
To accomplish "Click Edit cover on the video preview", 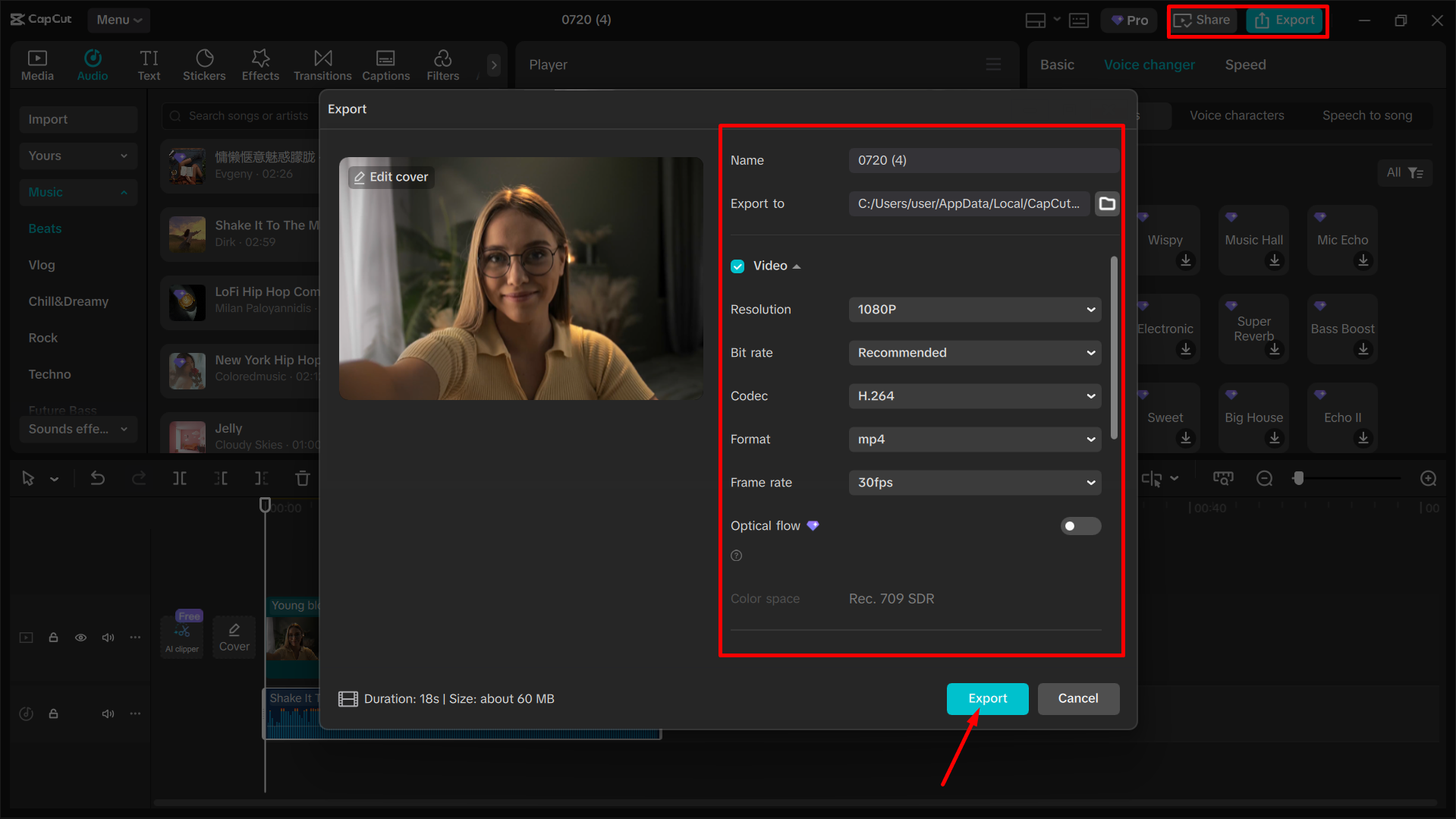I will coord(390,176).
